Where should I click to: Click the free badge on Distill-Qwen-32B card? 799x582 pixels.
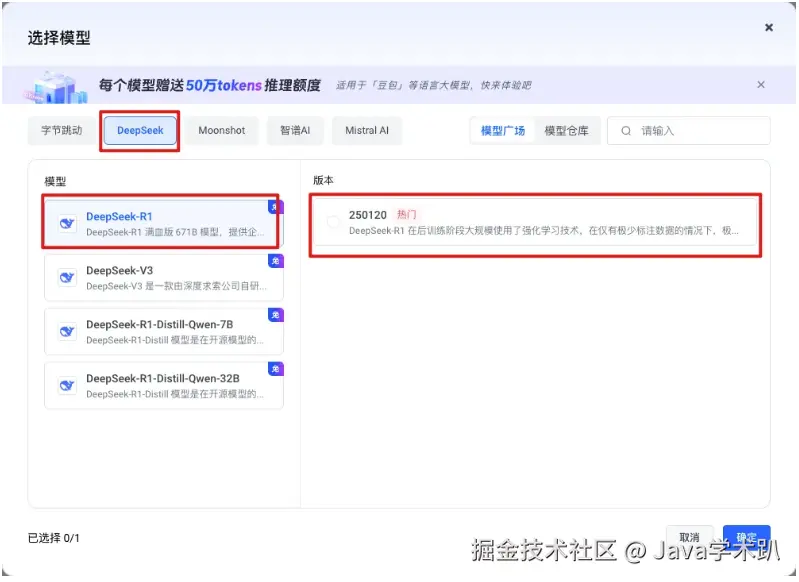pyautogui.click(x=276, y=369)
